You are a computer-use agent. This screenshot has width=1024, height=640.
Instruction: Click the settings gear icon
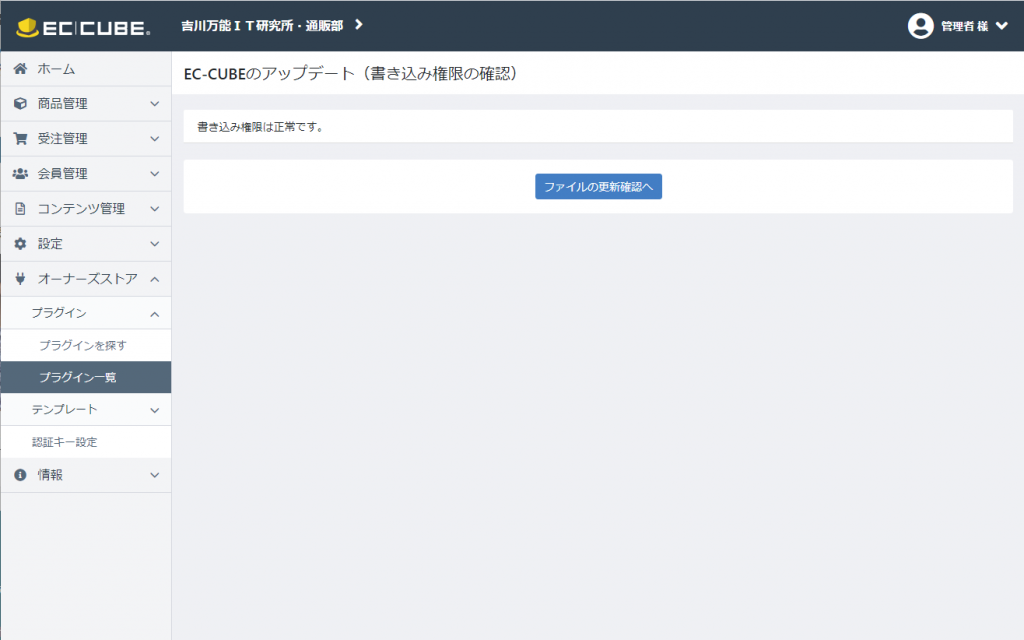coord(20,244)
